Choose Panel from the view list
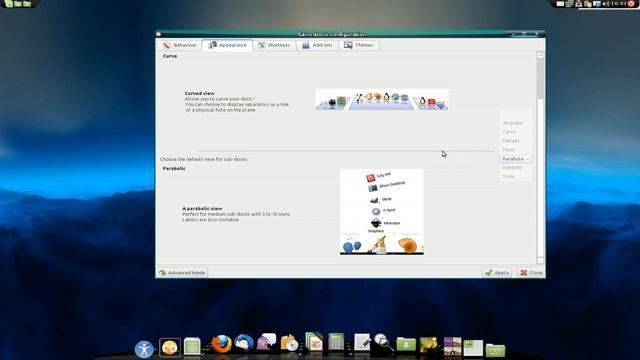The image size is (640, 360). pos(509,150)
